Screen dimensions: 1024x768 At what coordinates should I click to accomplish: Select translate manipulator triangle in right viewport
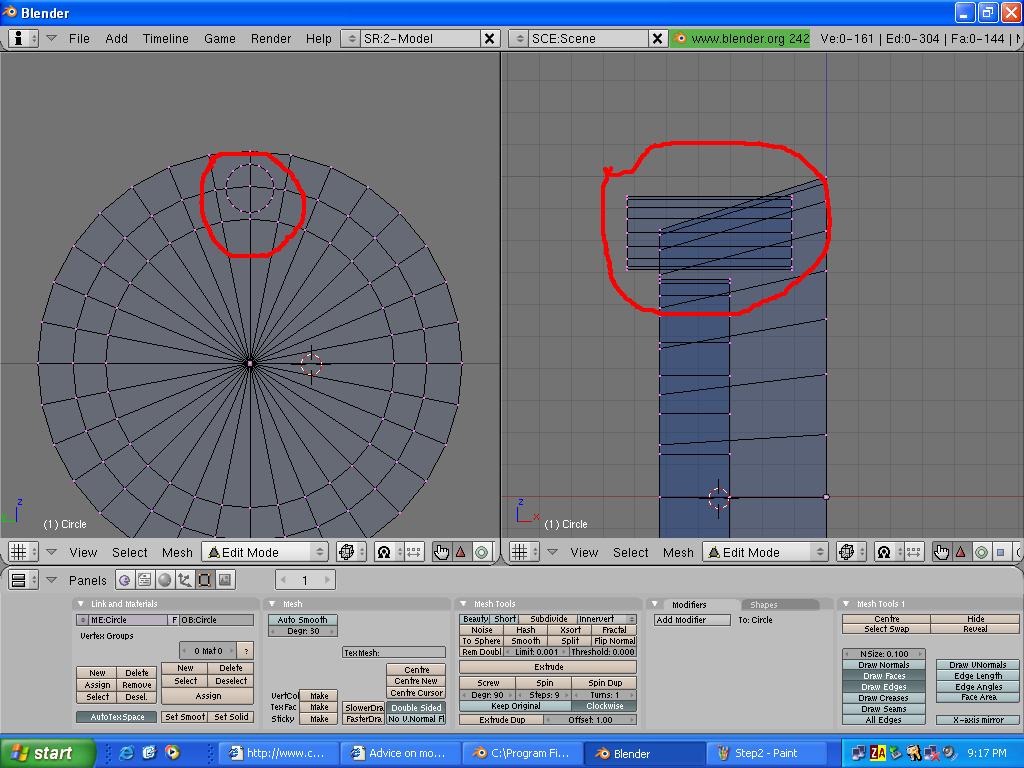(961, 552)
